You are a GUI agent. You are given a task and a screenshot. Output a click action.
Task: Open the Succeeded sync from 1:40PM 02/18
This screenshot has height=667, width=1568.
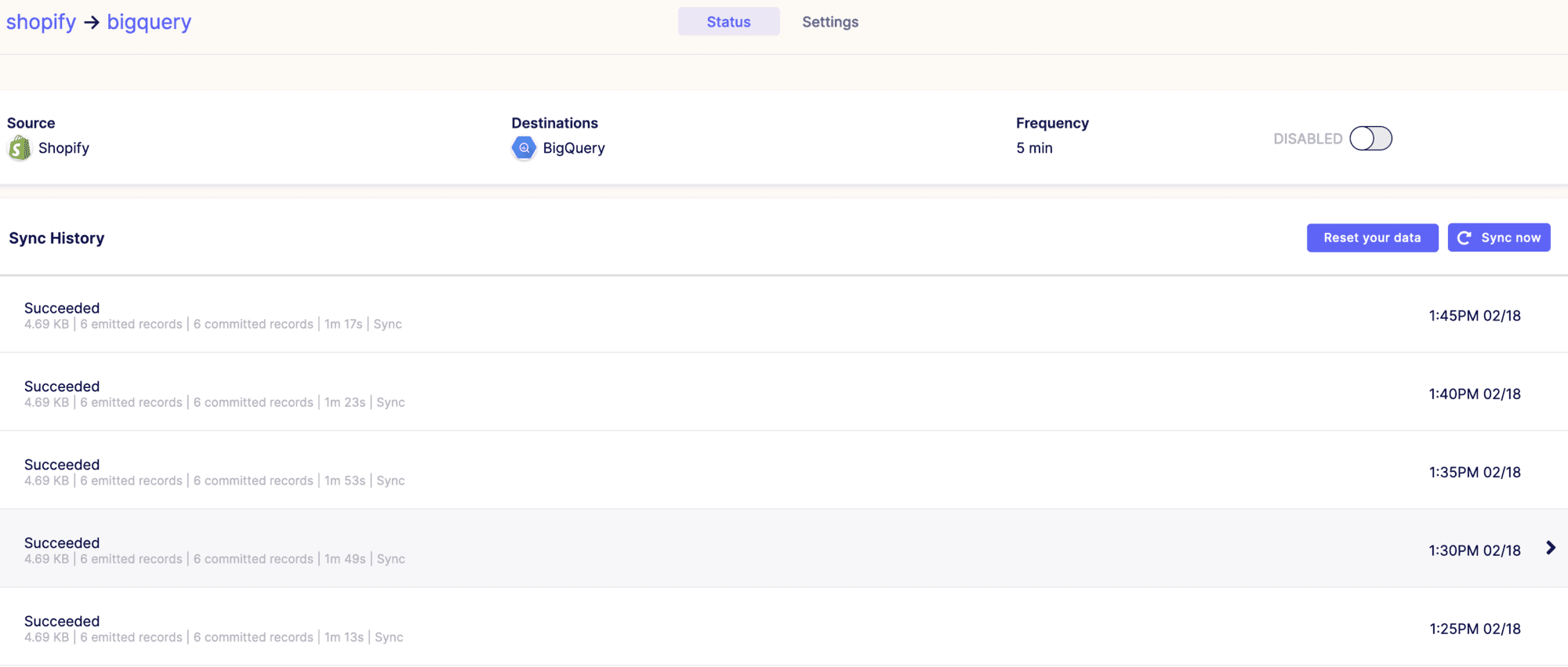pyautogui.click(x=784, y=392)
